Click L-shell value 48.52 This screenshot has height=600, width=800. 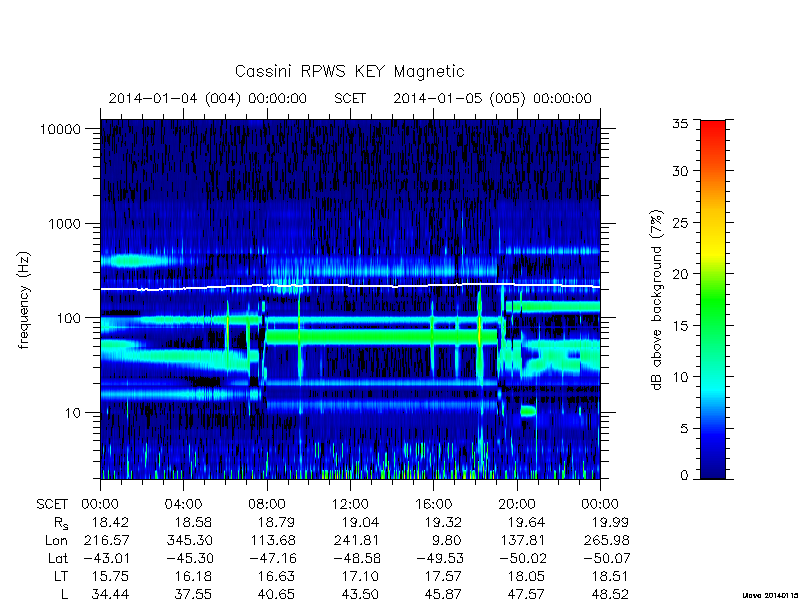(x=610, y=594)
